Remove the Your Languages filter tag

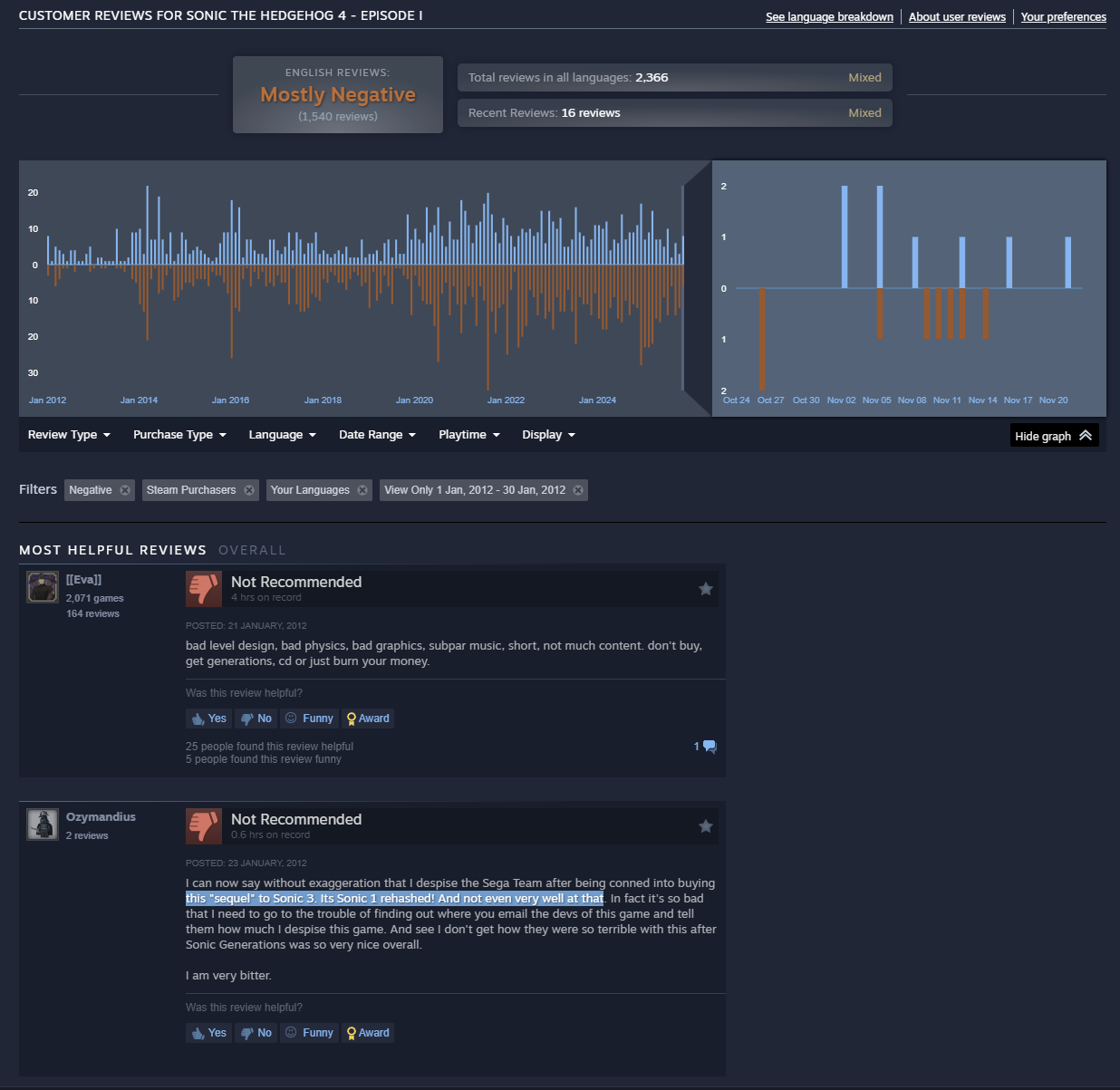362,490
